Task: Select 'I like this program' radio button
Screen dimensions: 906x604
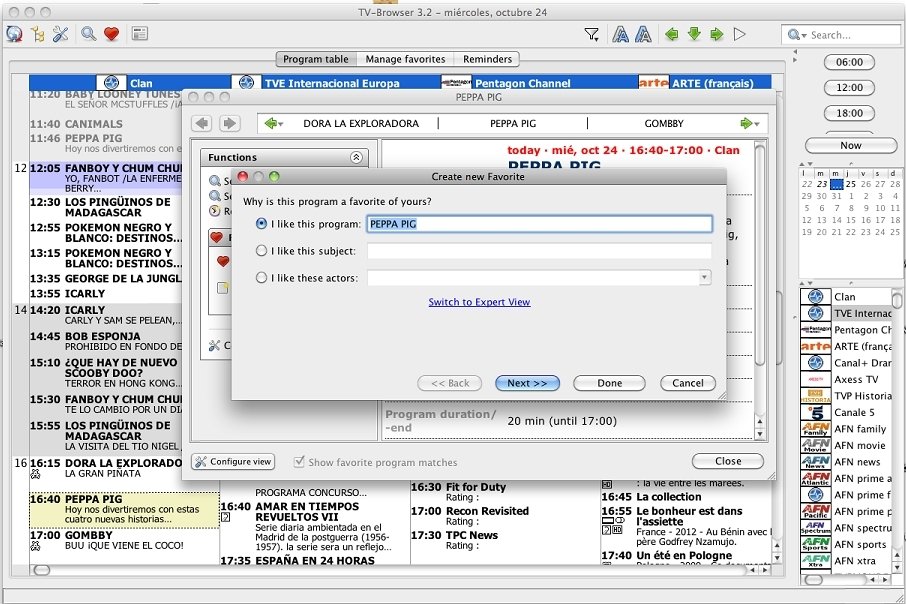Action: 261,224
